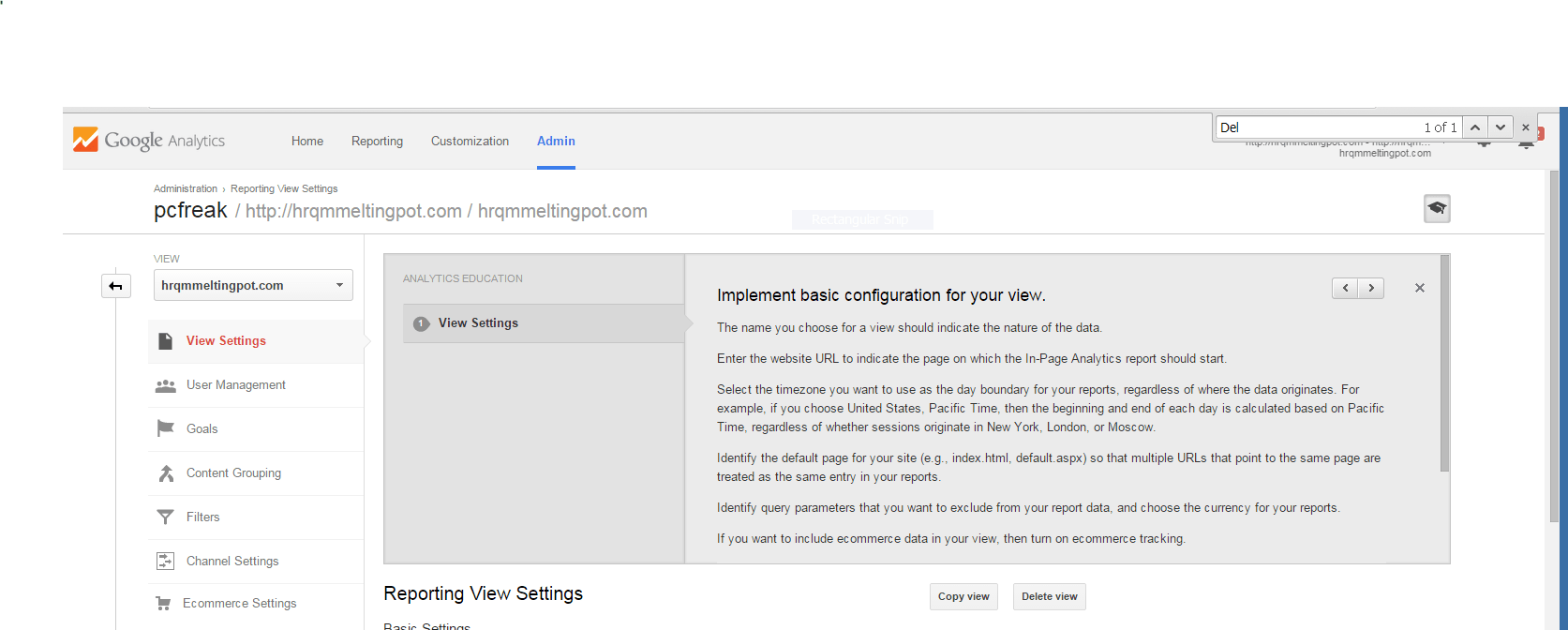Viewport: 1568px width, 630px height.
Task: Open User Management
Action: coord(236,385)
